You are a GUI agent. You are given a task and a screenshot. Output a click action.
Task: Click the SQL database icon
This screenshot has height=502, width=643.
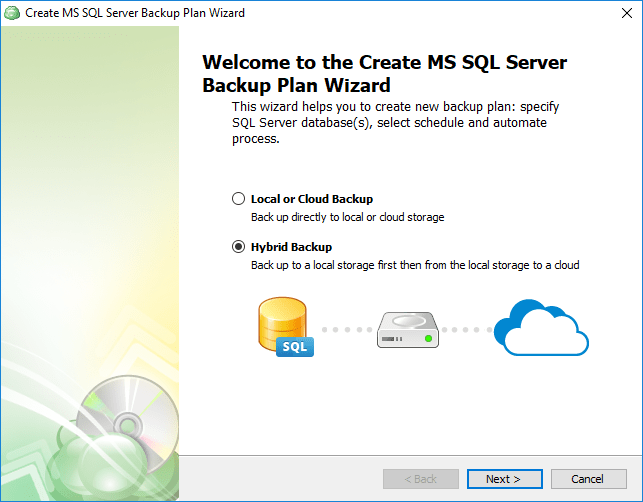click(286, 327)
